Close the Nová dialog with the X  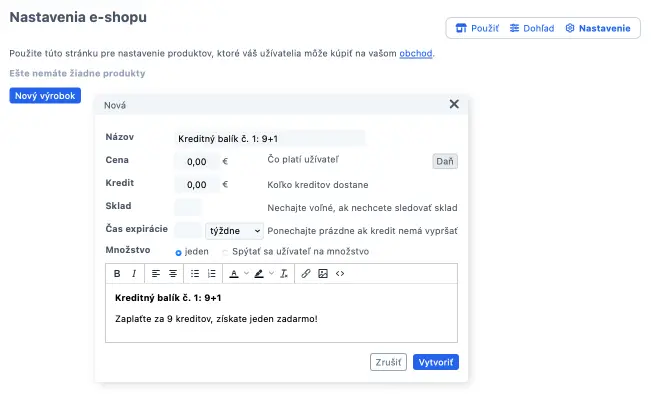tap(454, 104)
